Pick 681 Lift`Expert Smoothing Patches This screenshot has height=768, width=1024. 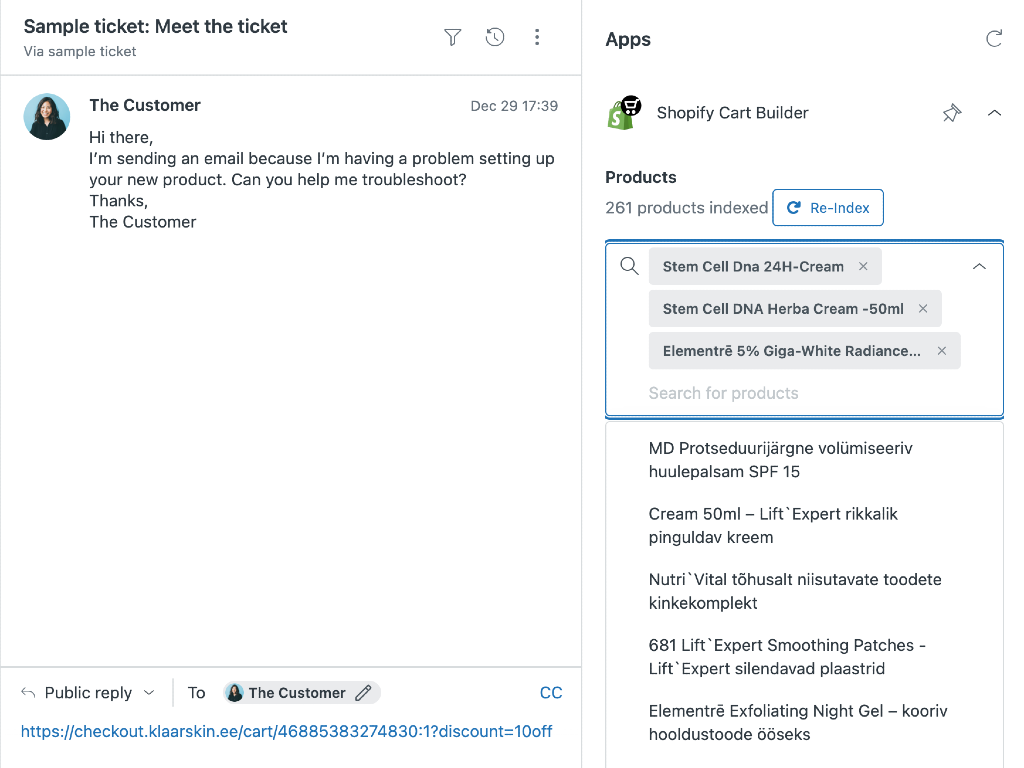click(x=787, y=657)
